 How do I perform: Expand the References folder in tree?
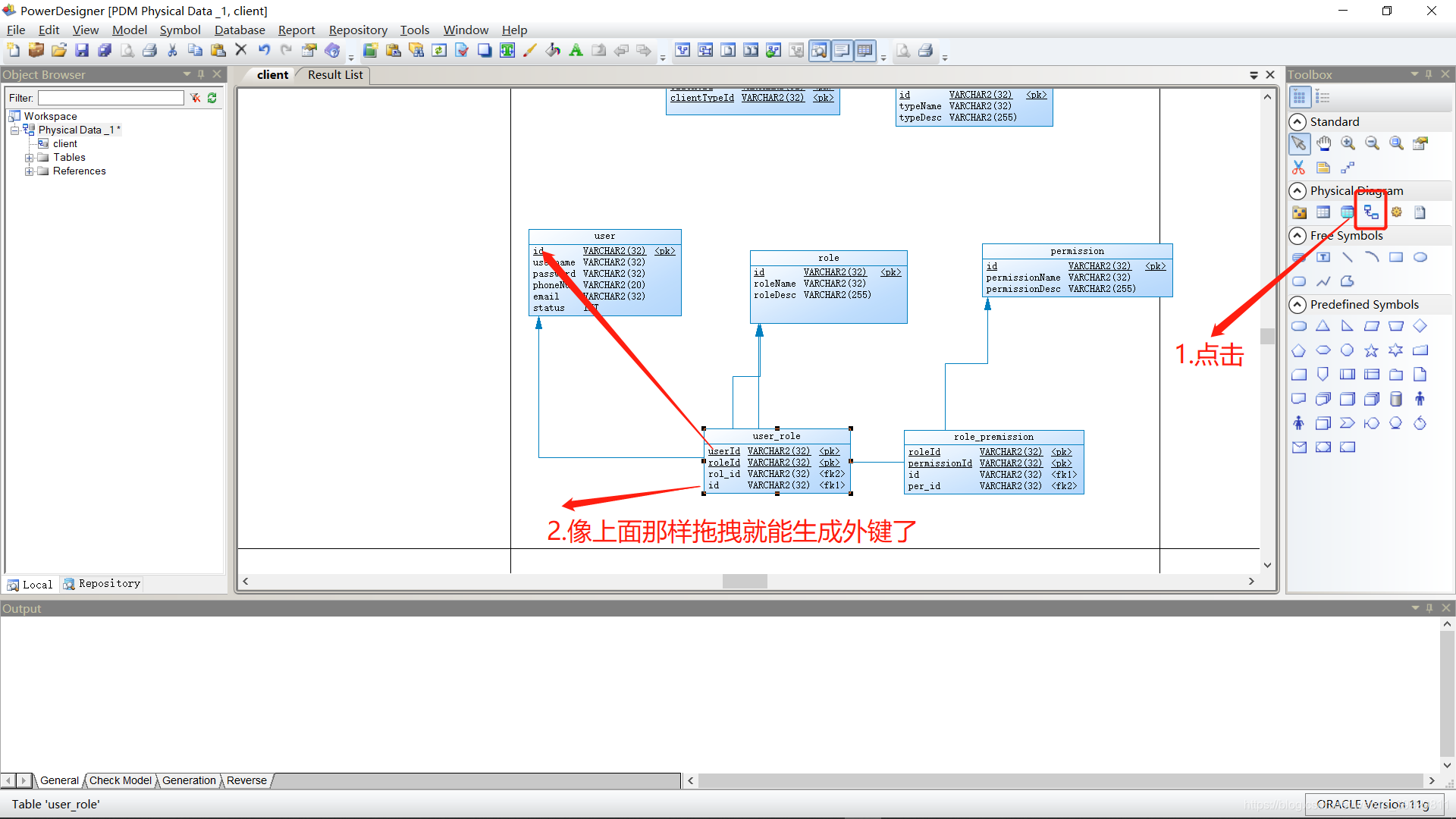[29, 171]
